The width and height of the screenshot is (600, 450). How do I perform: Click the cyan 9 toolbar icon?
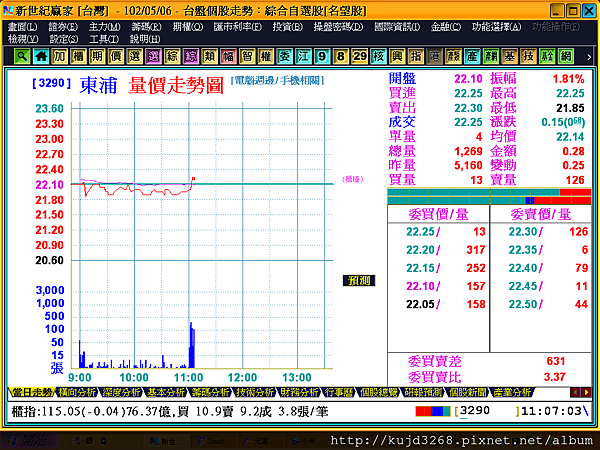pos(322,56)
